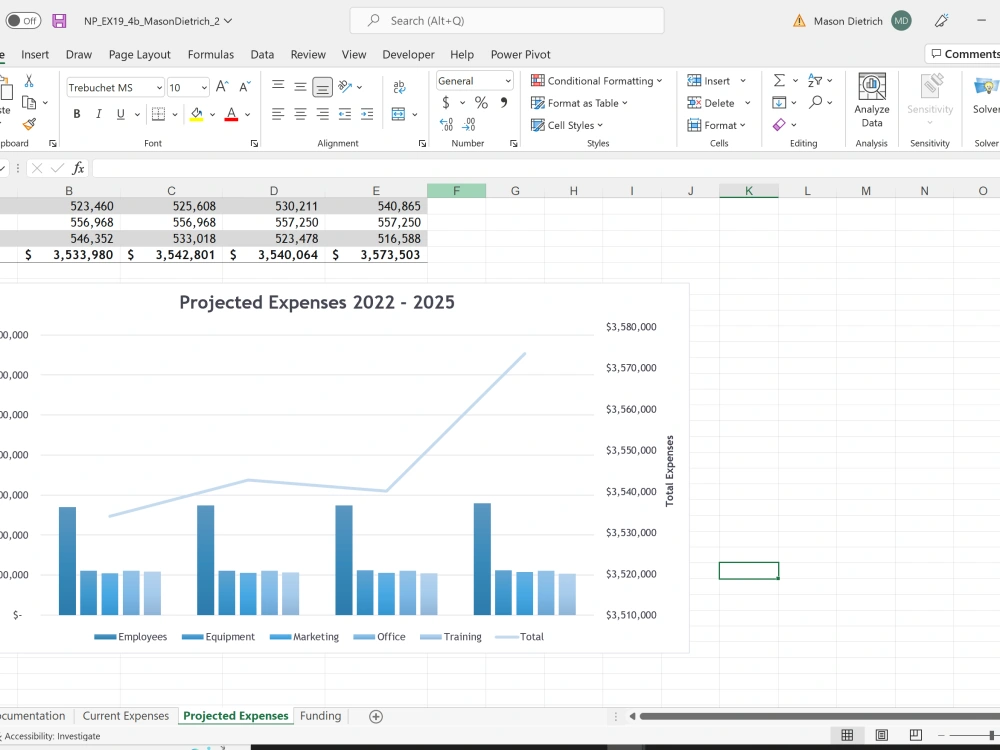Click the Orientation text-angle icon
The width and height of the screenshot is (1000, 750).
(x=346, y=86)
